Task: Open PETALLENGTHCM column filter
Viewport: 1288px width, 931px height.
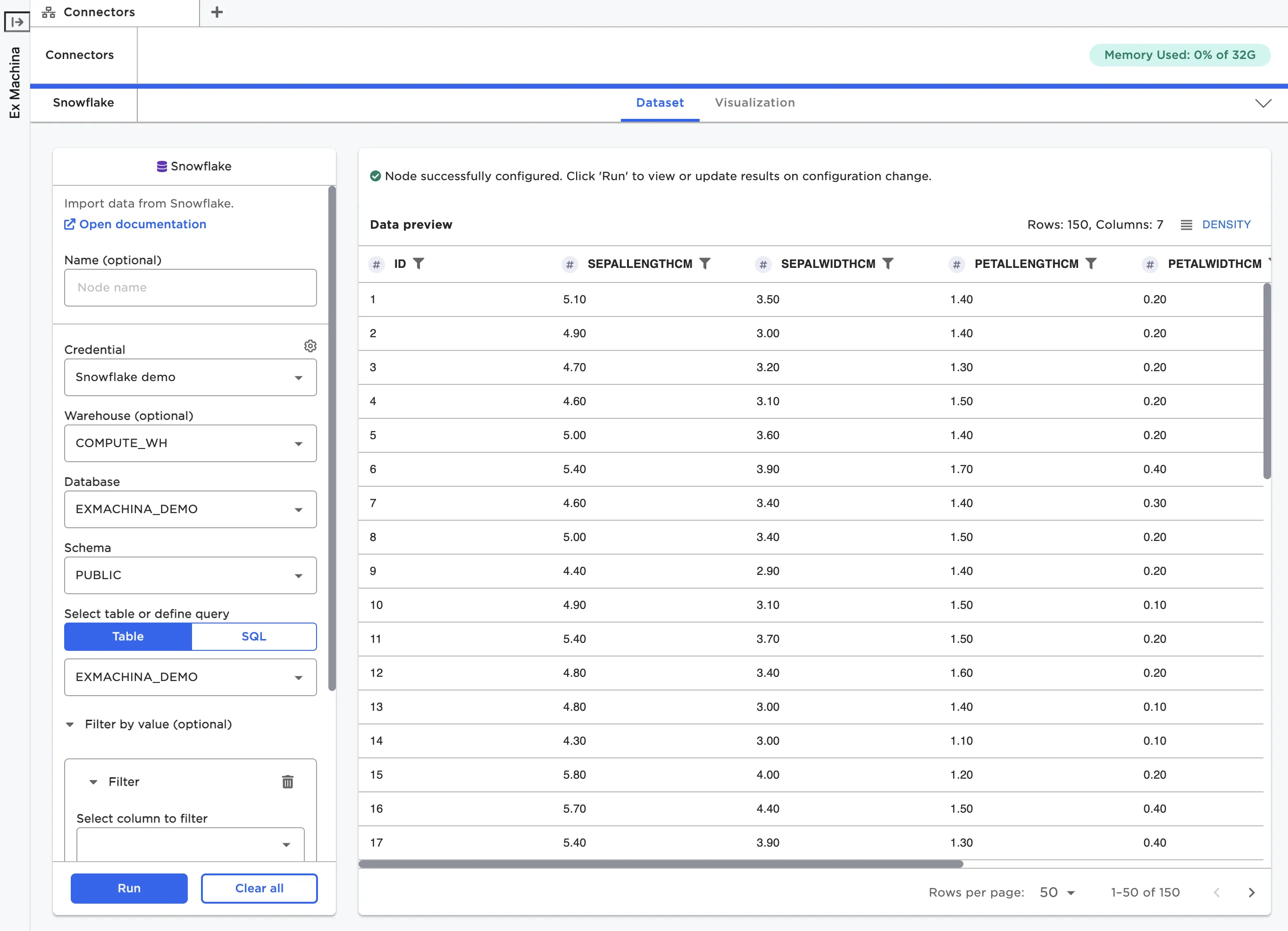Action: click(x=1091, y=263)
